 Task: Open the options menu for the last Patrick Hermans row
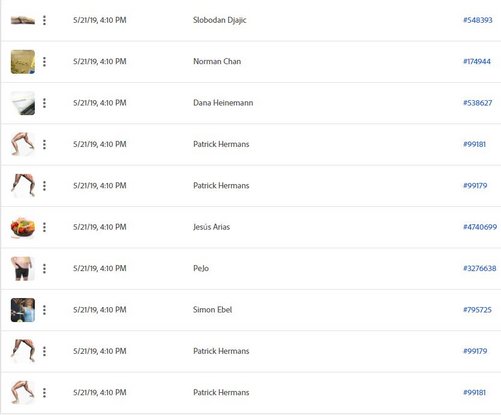(x=44, y=393)
